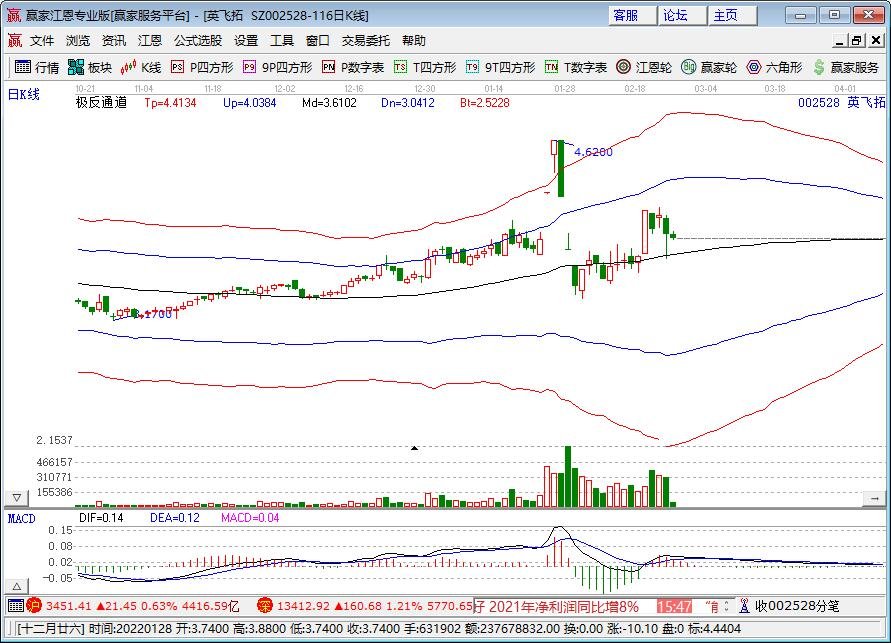Open the T数字表 tool
Screen dimensions: 891x643
click(576, 68)
